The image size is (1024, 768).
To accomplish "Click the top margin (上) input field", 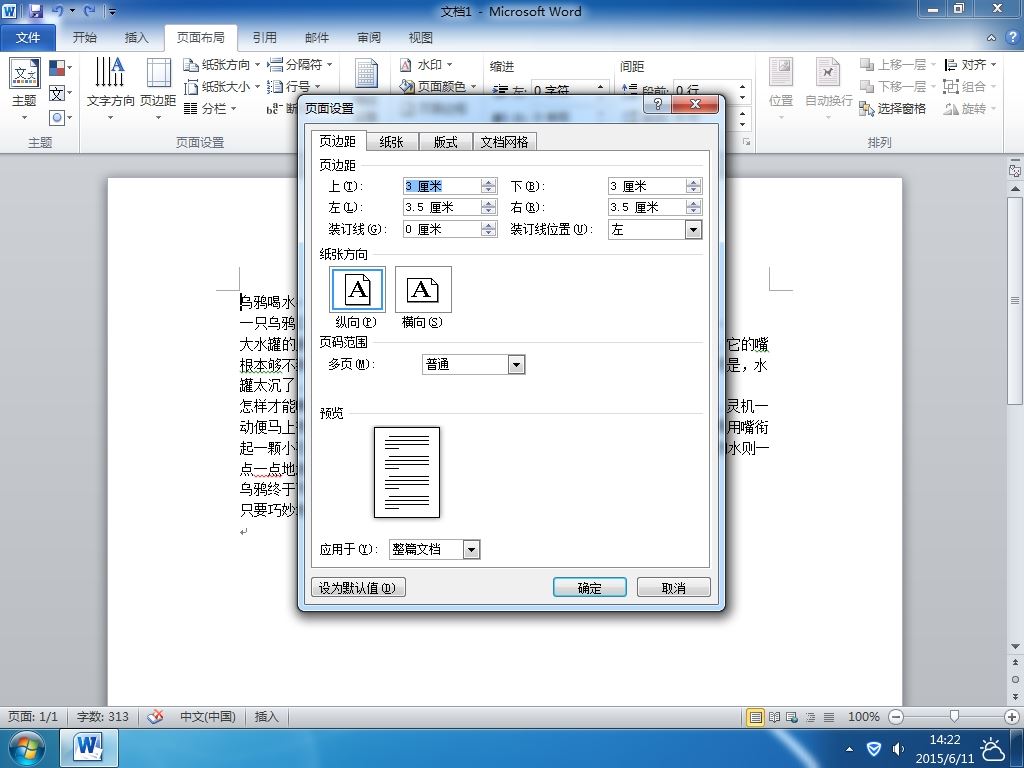I will (442, 186).
